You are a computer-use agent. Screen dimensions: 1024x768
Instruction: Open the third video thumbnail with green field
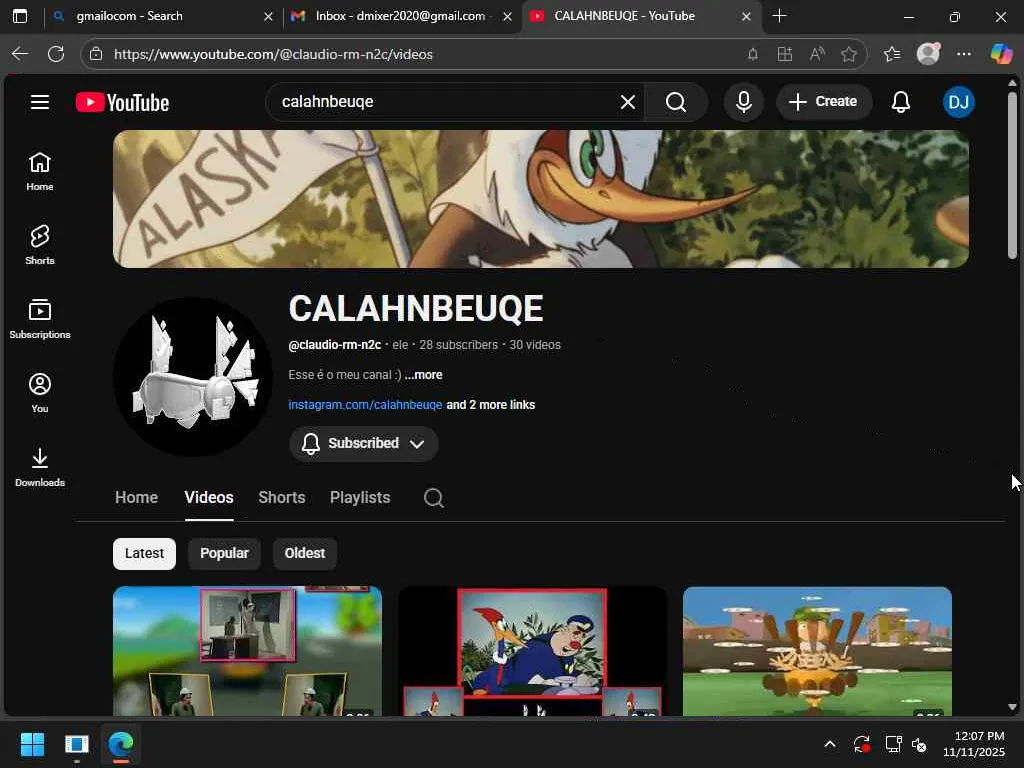click(x=817, y=650)
